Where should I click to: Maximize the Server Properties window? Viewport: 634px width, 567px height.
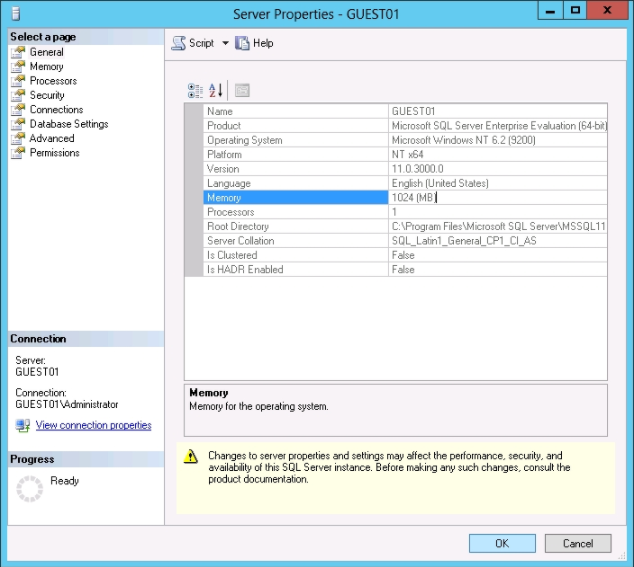tap(575, 11)
